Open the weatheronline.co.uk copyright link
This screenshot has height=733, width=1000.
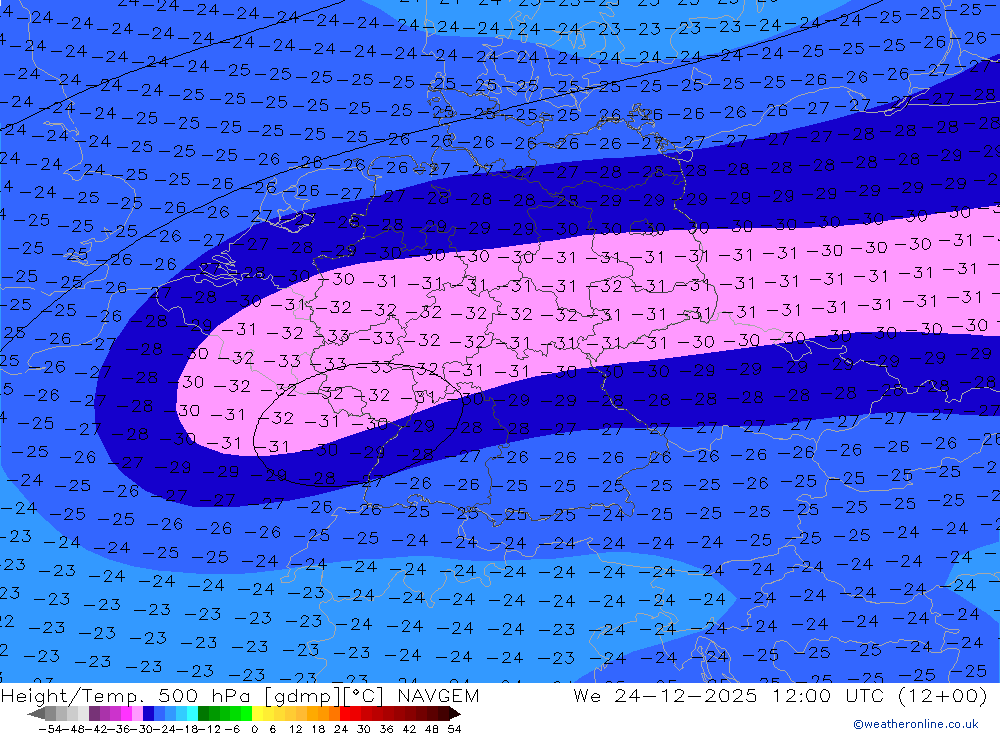click(916, 723)
